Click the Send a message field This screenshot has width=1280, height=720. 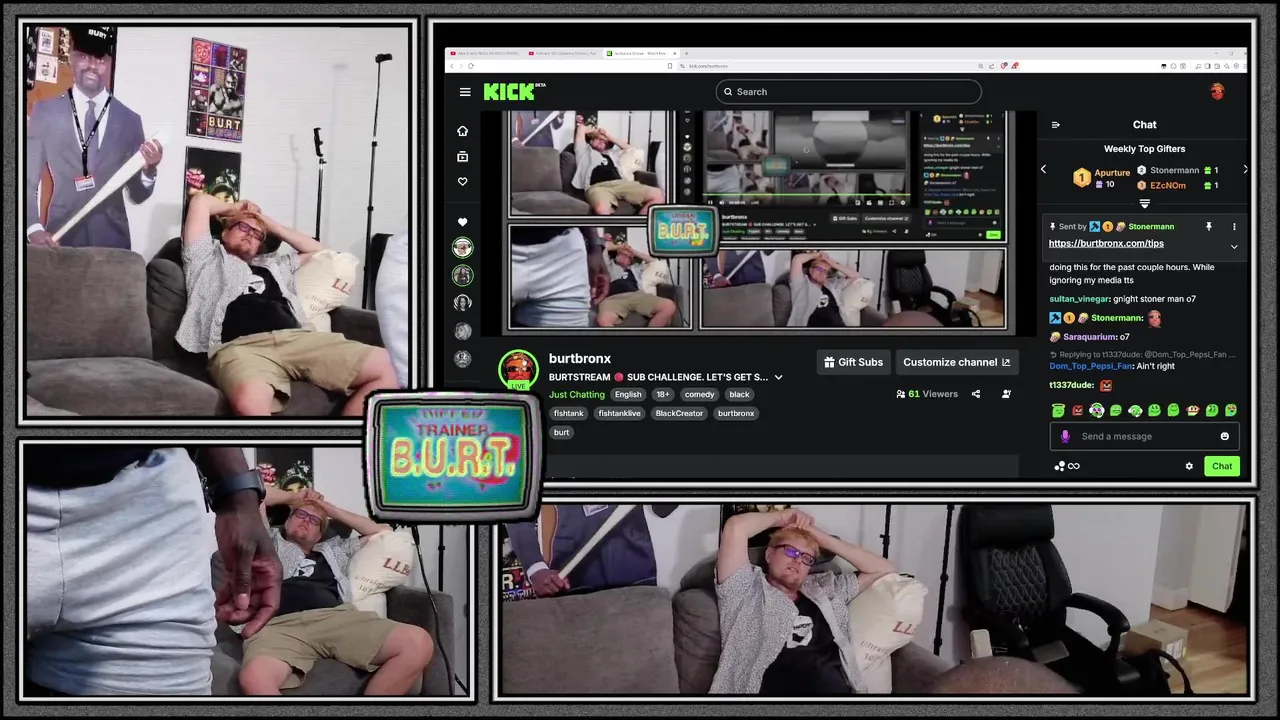click(x=1145, y=437)
